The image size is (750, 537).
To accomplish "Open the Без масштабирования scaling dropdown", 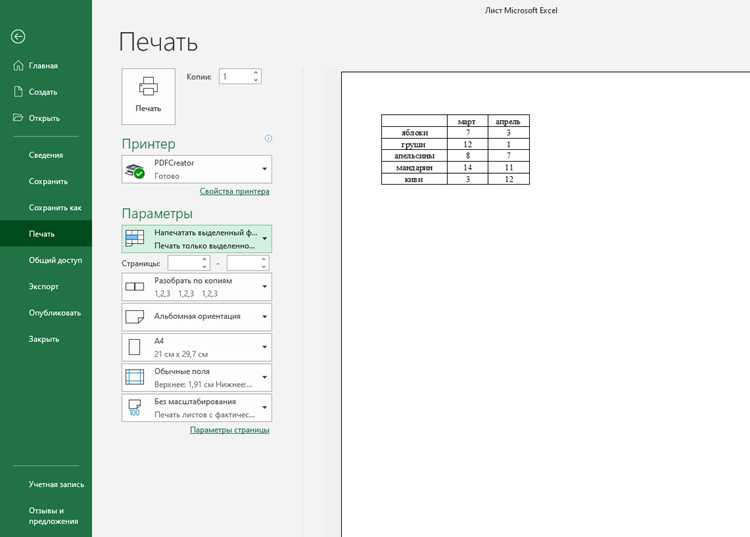I will click(265, 407).
